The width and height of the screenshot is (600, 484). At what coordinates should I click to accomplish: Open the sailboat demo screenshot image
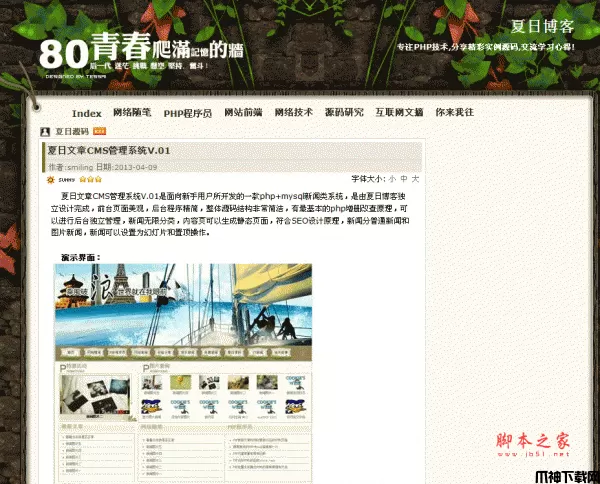(183, 305)
